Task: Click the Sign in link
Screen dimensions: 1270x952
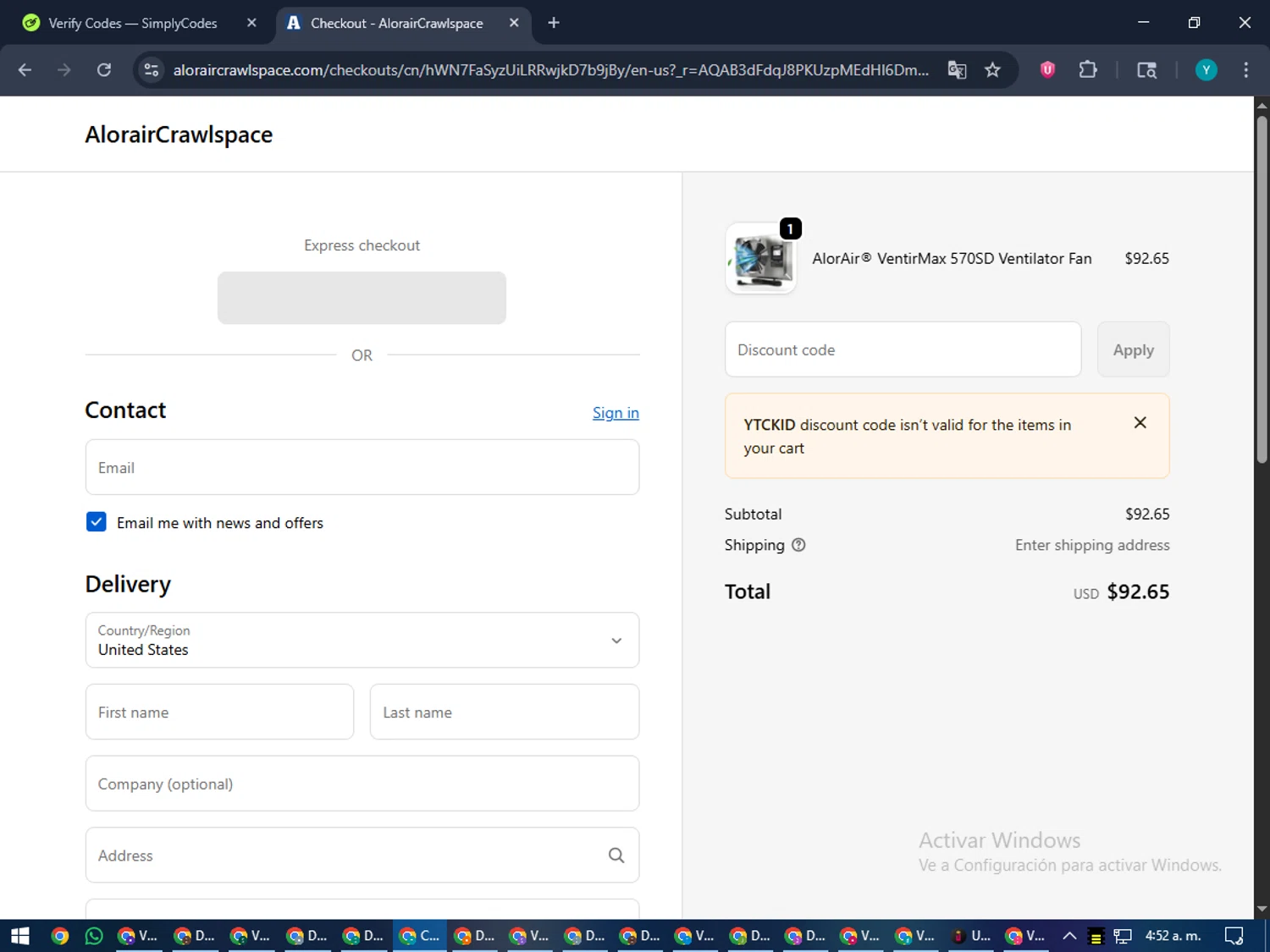Action: (616, 413)
